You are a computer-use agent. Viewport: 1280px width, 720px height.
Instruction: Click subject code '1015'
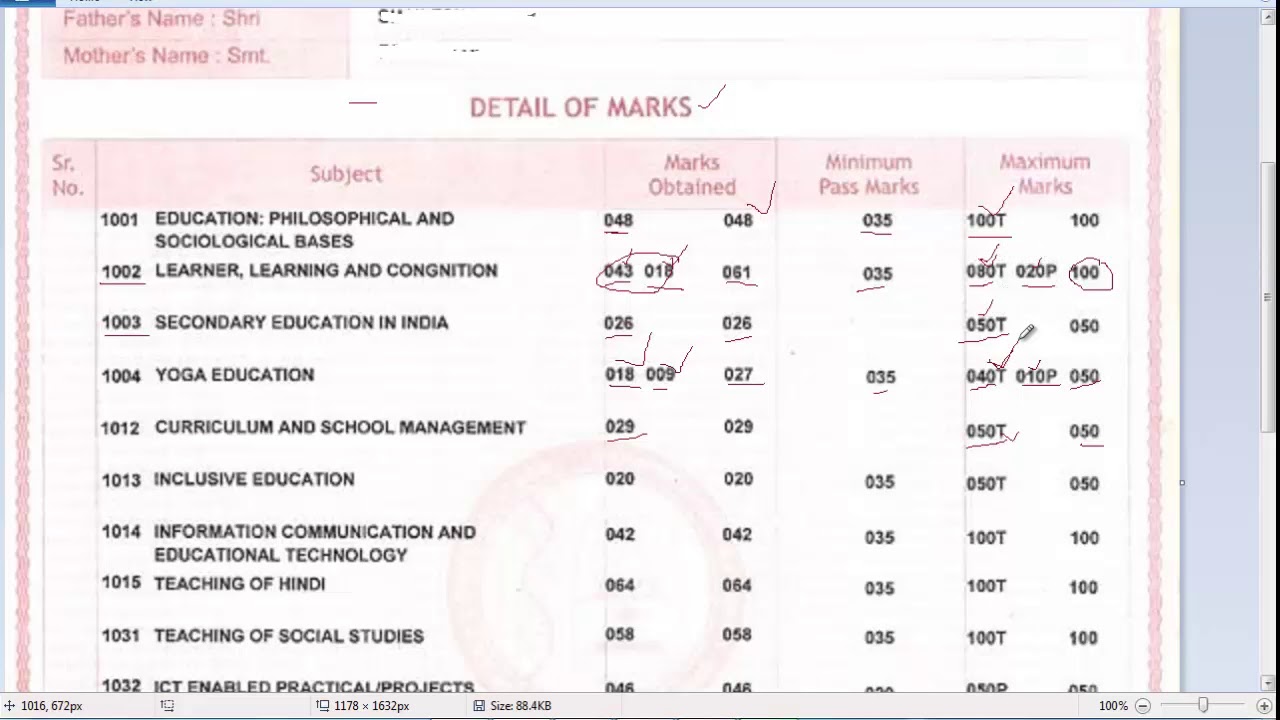121,582
